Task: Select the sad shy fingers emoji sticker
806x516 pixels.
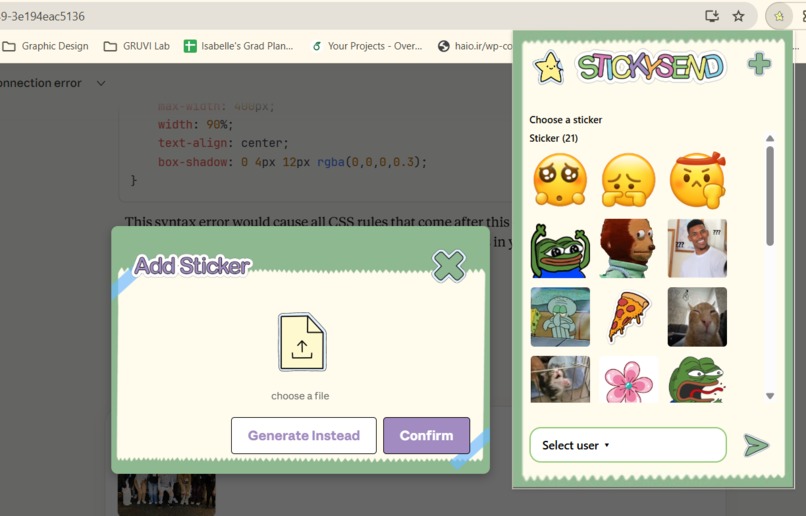Action: [x=628, y=180]
